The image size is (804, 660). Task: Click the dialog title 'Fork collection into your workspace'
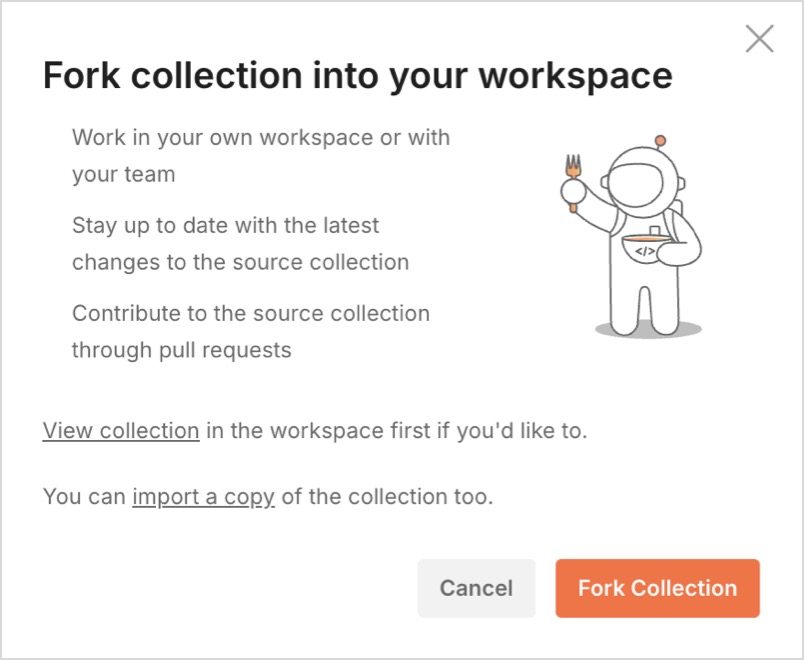[x=357, y=76]
